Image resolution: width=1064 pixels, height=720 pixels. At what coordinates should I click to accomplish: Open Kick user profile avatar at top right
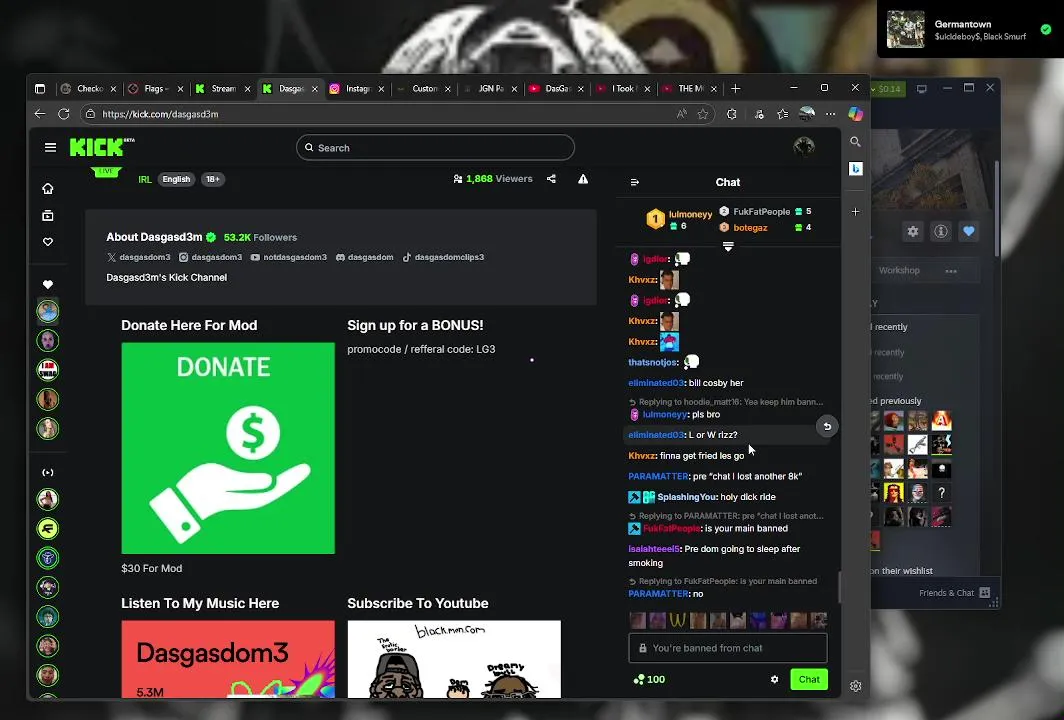point(803,147)
